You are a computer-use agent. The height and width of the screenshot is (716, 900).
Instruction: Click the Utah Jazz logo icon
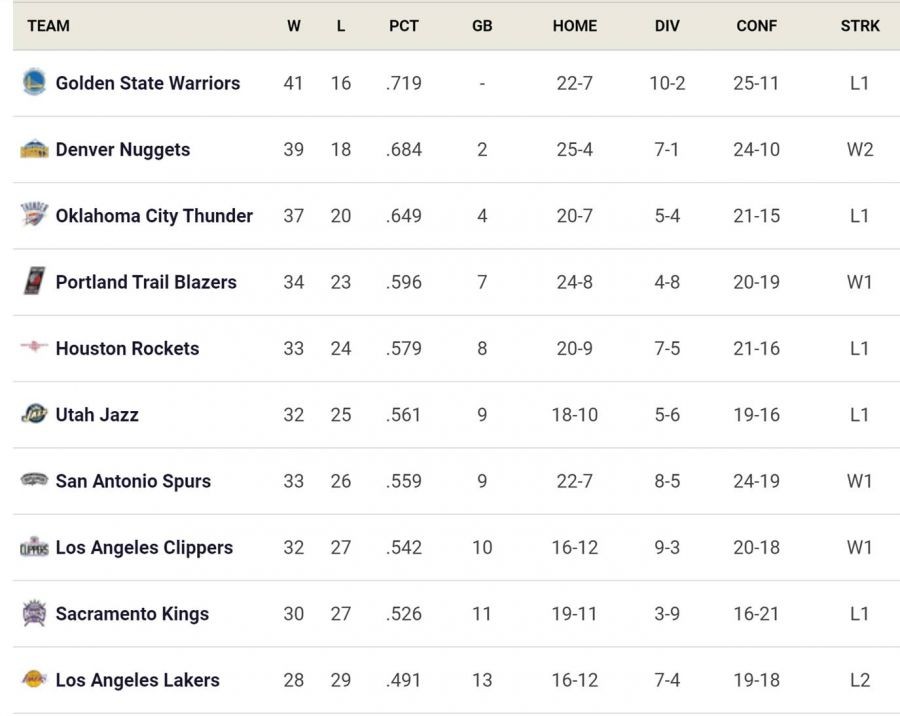coord(34,414)
